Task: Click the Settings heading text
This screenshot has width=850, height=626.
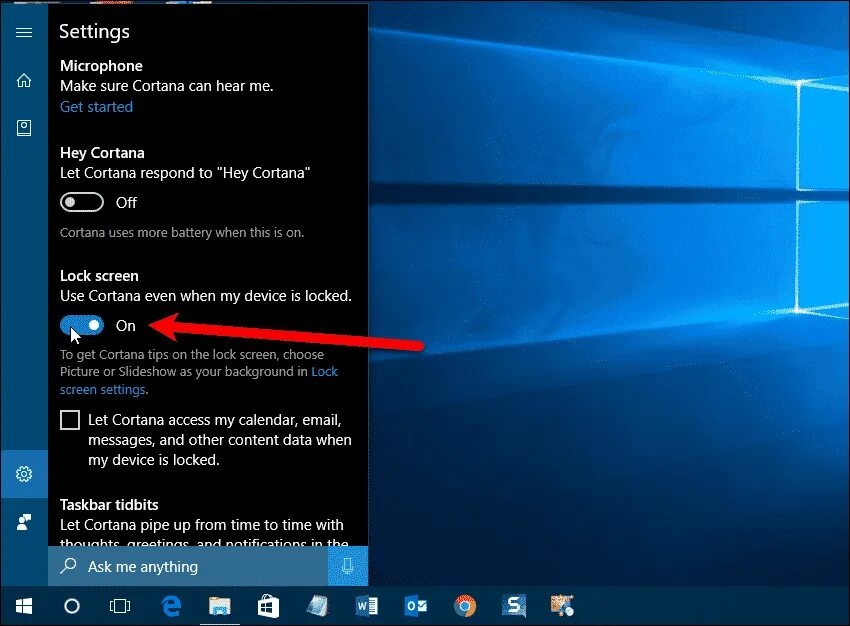Action: click(x=94, y=32)
